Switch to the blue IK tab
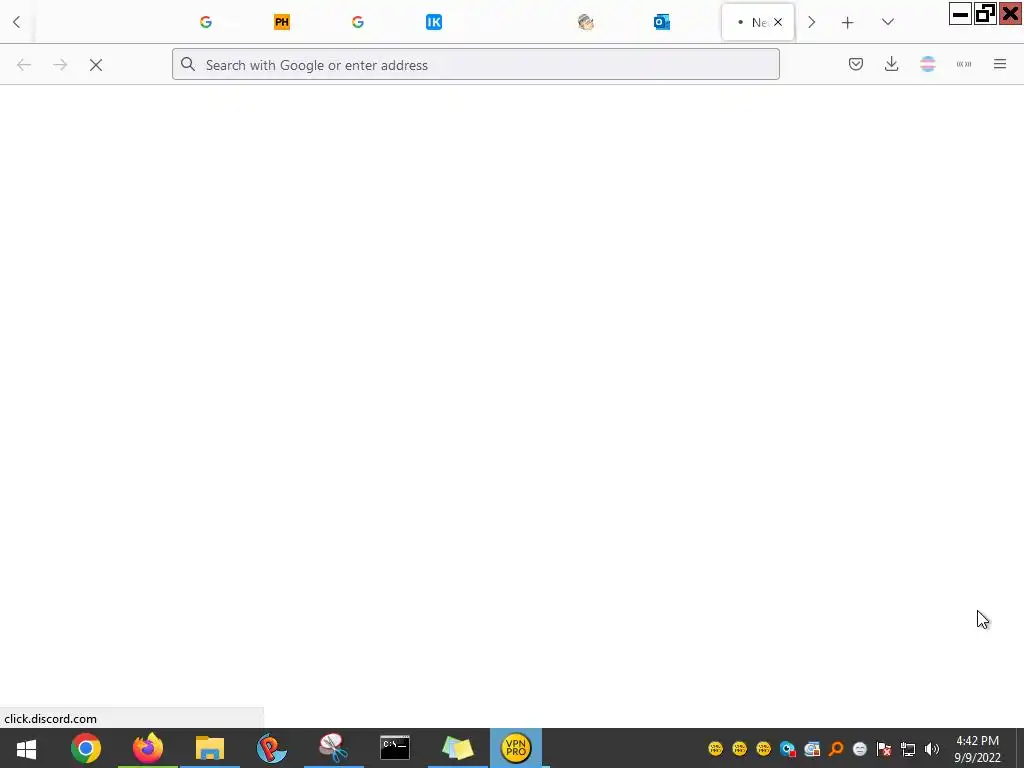 pos(434,22)
